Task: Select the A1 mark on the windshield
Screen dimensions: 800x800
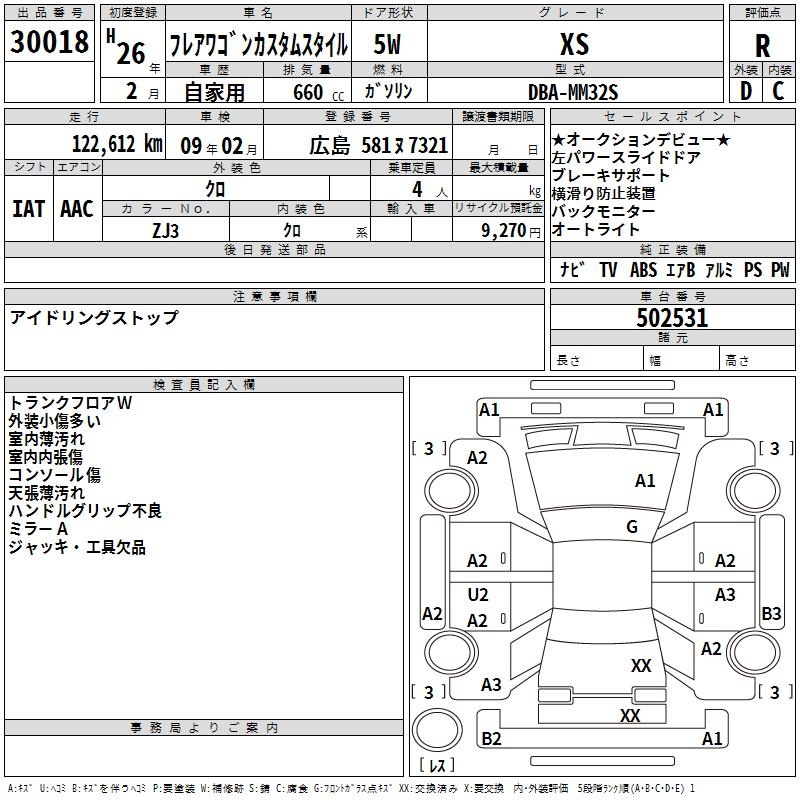Action: tap(645, 481)
